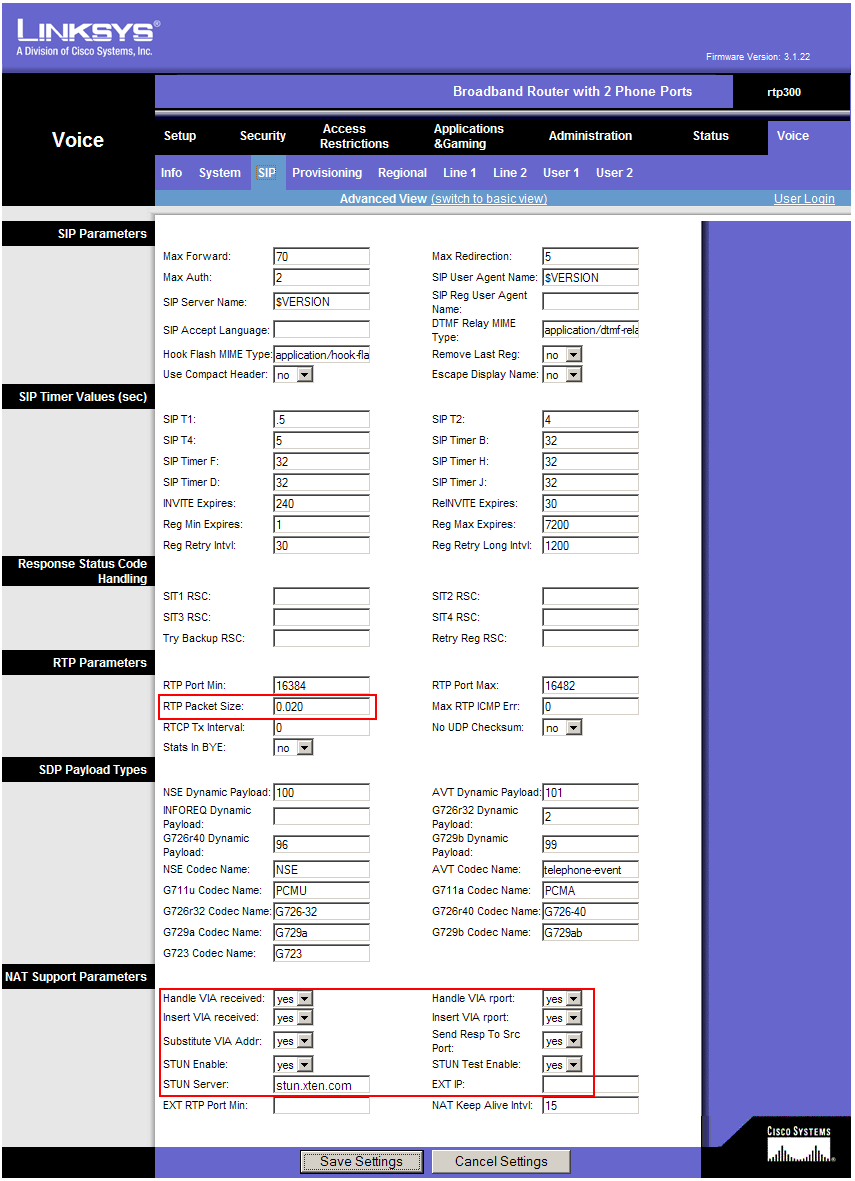Switch to the Regional tab
This screenshot has height=1181, width=855.
click(402, 172)
